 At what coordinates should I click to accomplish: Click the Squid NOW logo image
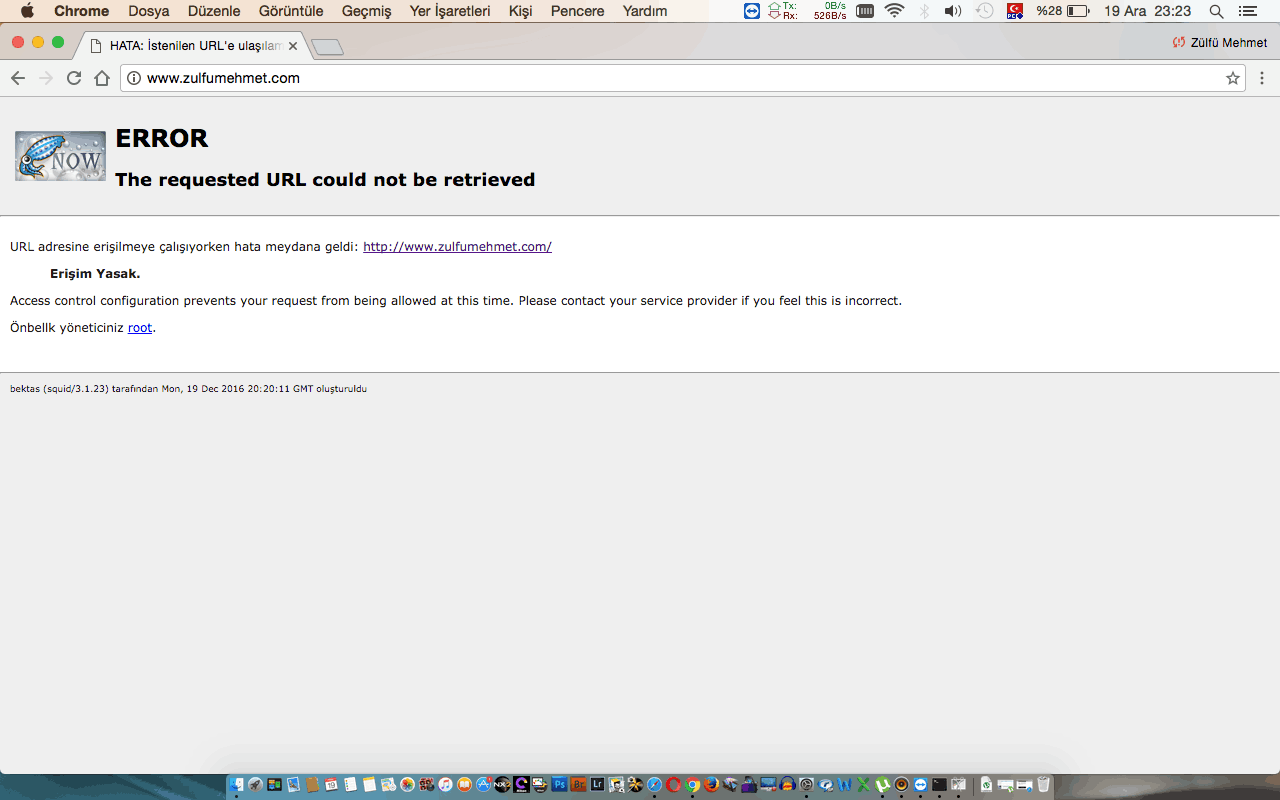[x=60, y=156]
